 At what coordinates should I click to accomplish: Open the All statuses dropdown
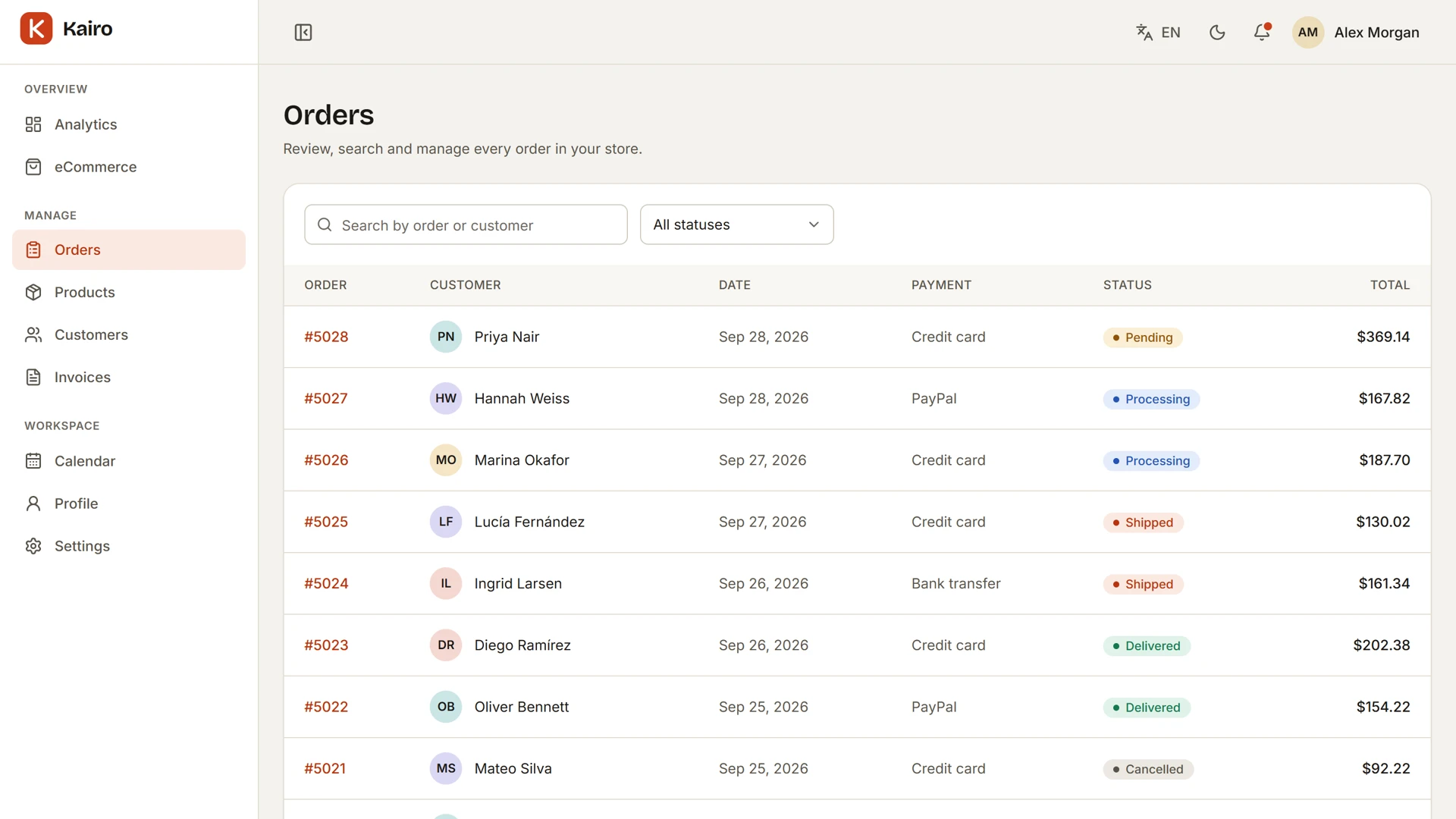tap(736, 224)
